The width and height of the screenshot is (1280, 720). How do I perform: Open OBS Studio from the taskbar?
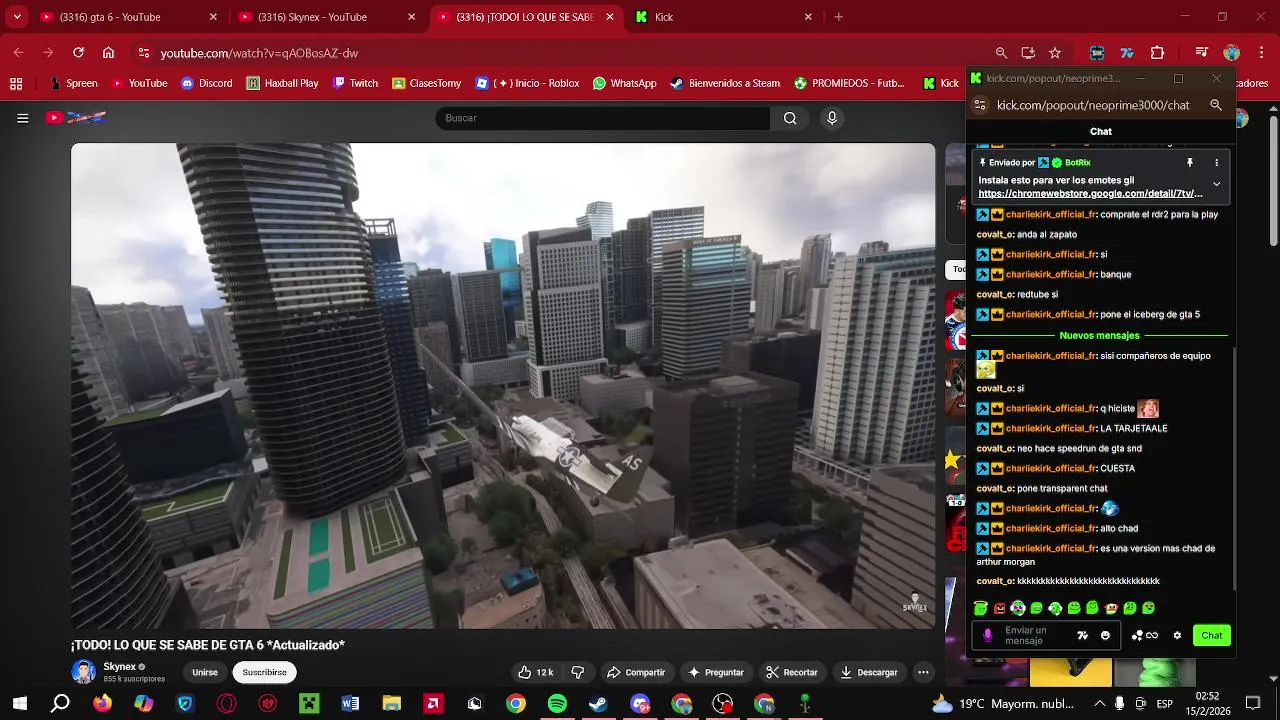[723, 704]
